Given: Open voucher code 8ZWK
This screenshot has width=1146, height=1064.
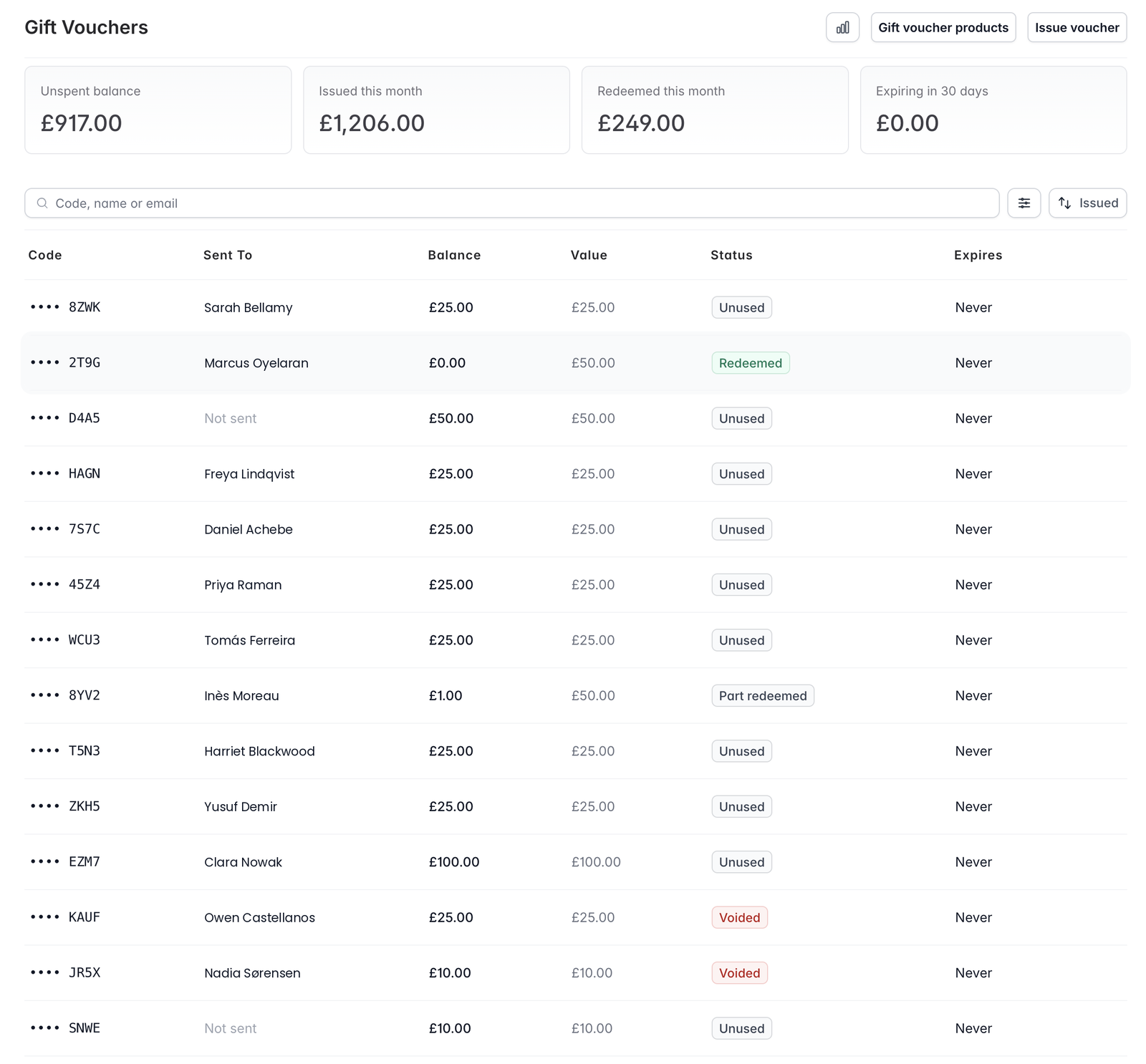Looking at the screenshot, I should pyautogui.click(x=65, y=307).
